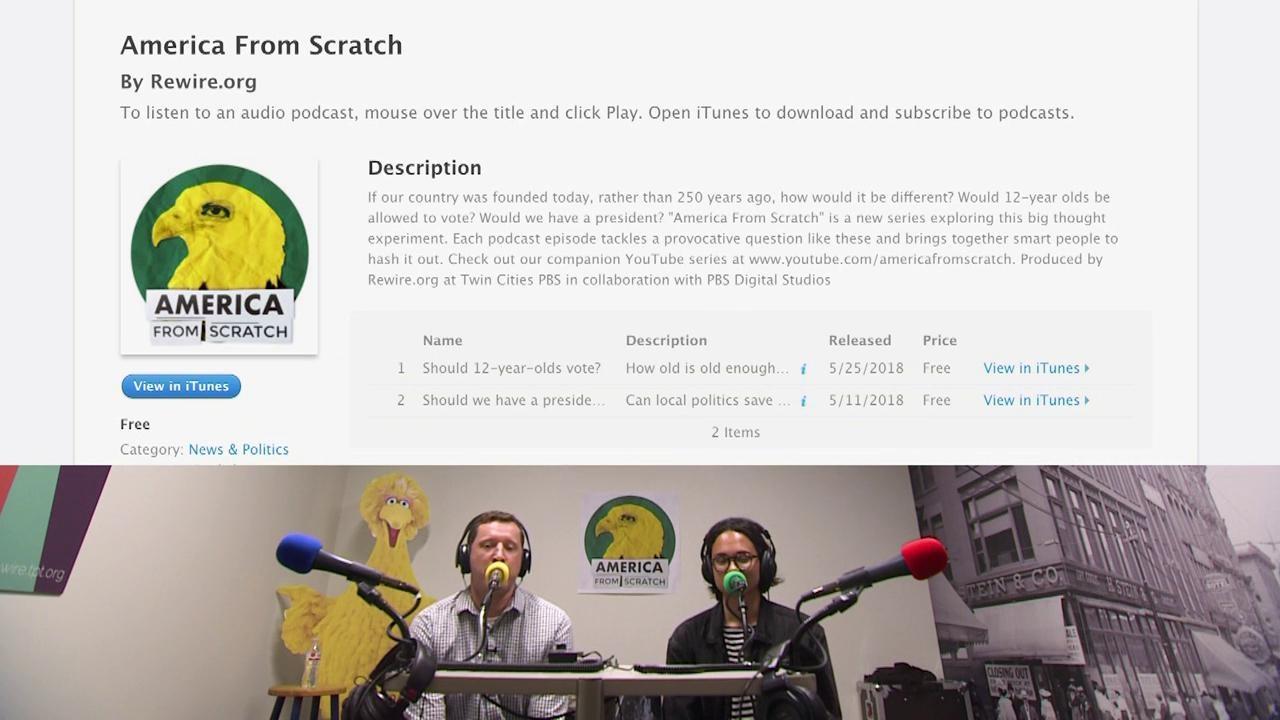Click the America From Scratch podcast artwork
This screenshot has width=1280, height=720.
pyautogui.click(x=219, y=256)
